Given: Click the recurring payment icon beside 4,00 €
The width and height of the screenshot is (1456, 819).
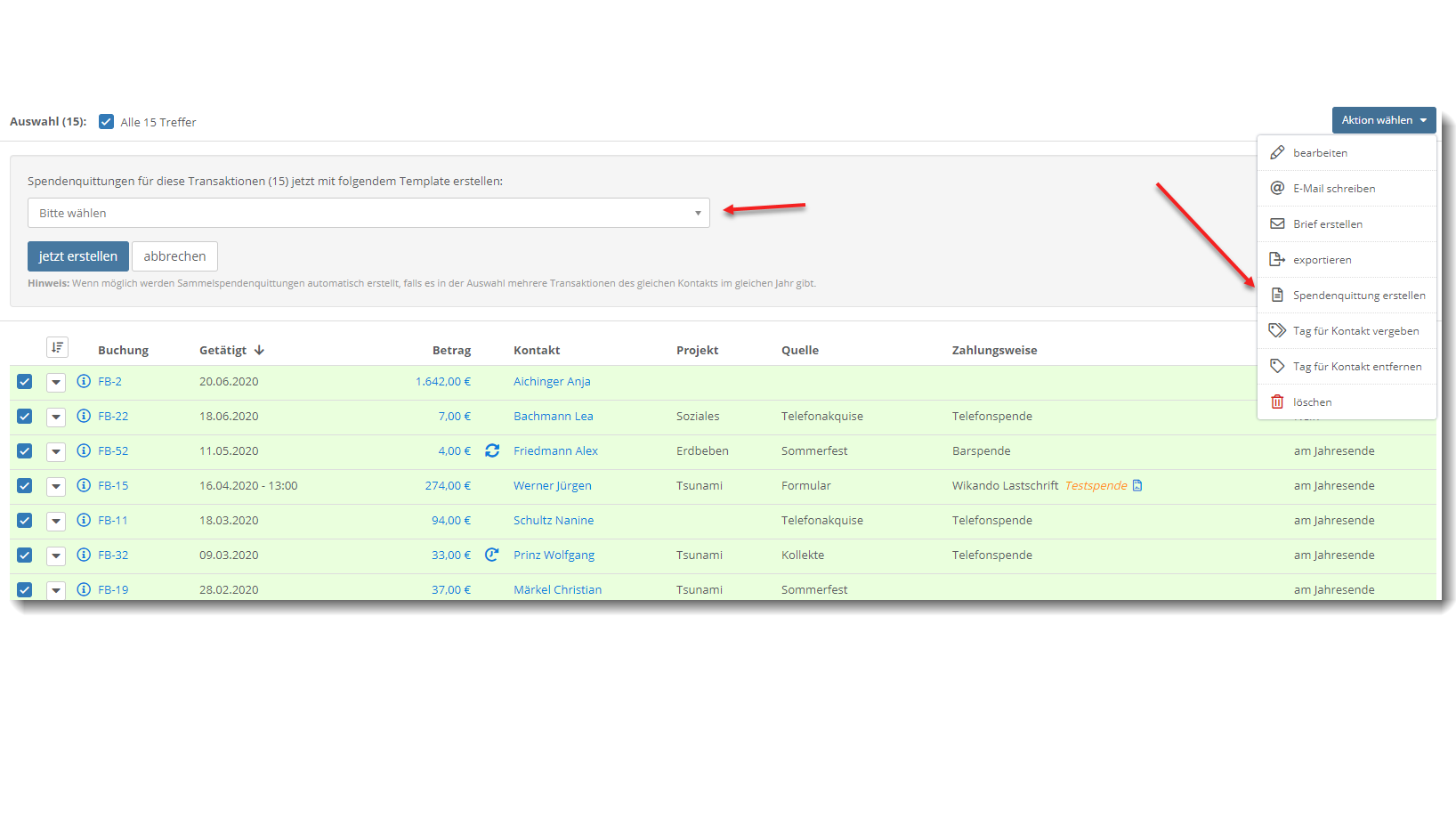Looking at the screenshot, I should pos(492,450).
